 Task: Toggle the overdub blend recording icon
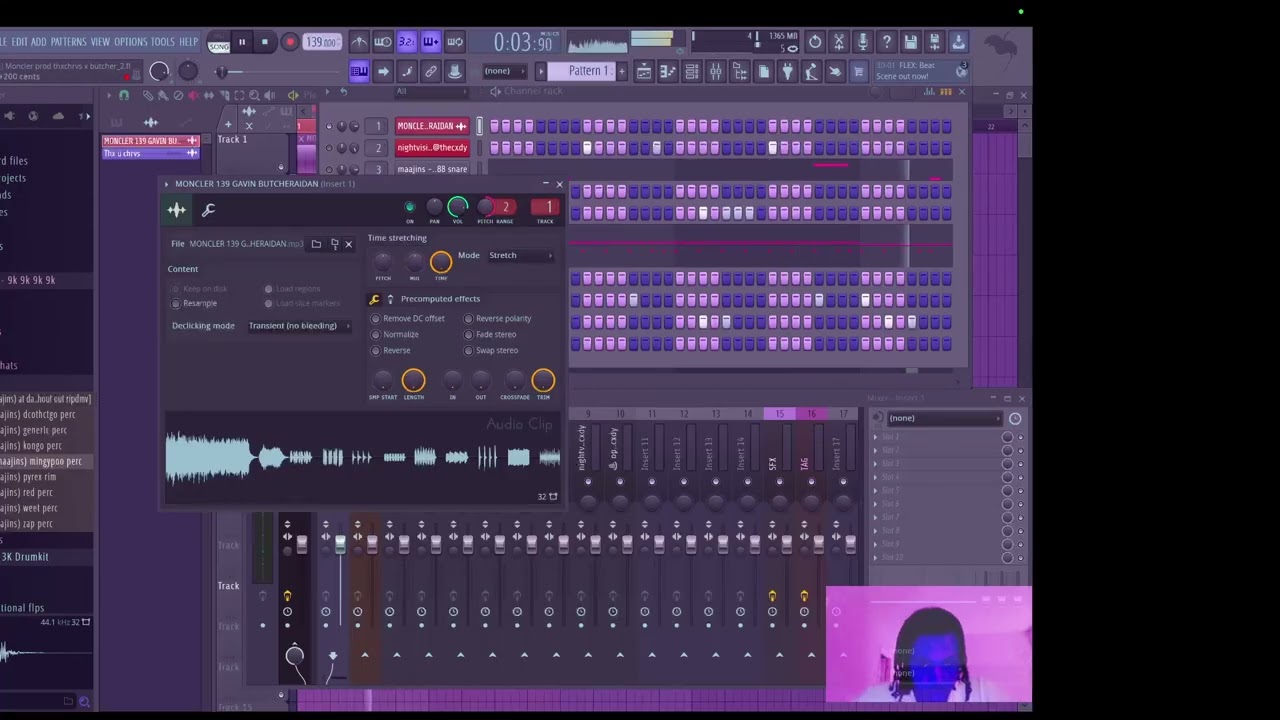point(430,42)
